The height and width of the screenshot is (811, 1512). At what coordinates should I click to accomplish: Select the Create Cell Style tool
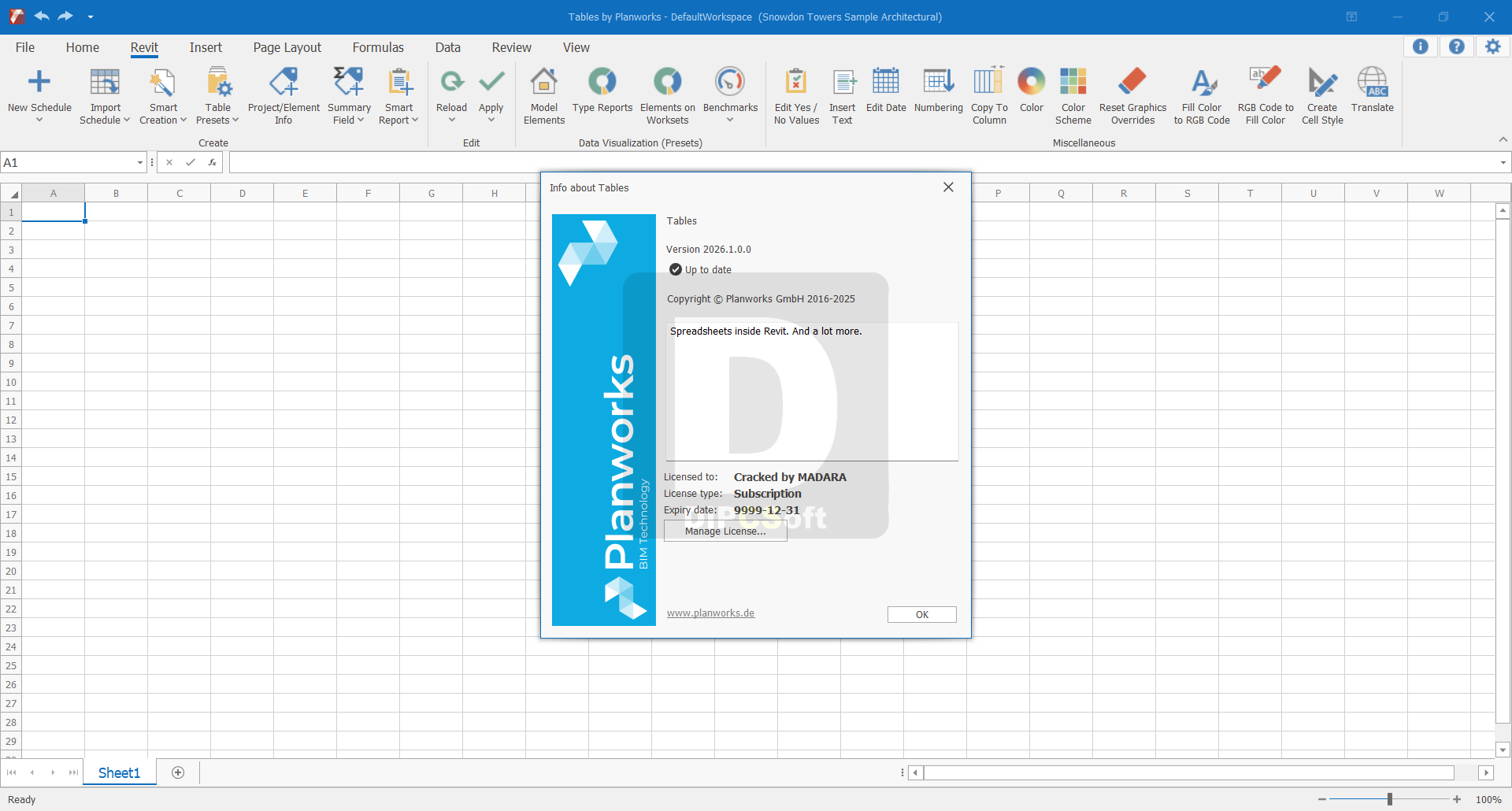[1322, 96]
